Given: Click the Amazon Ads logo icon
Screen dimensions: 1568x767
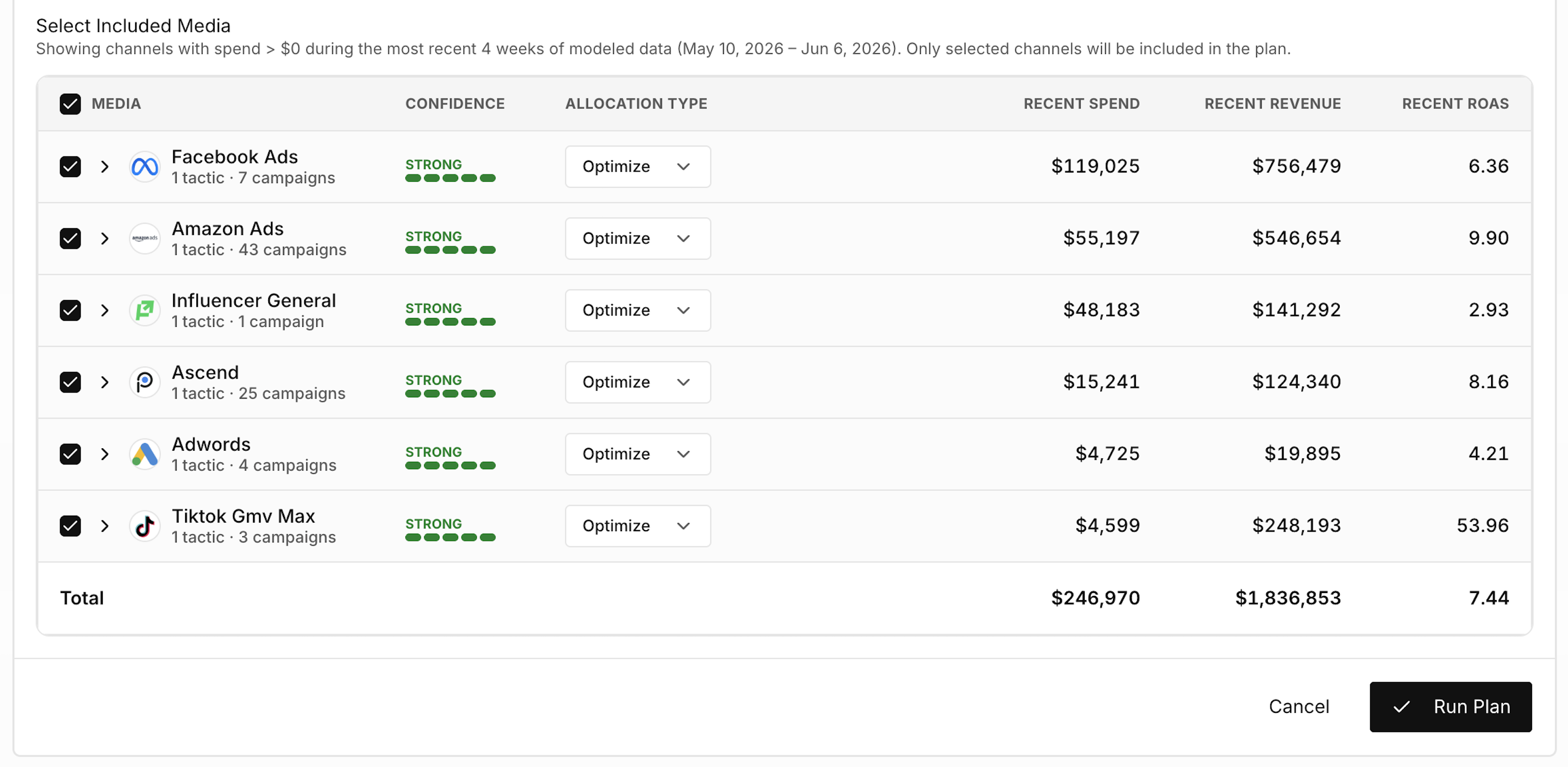Looking at the screenshot, I should 145,238.
